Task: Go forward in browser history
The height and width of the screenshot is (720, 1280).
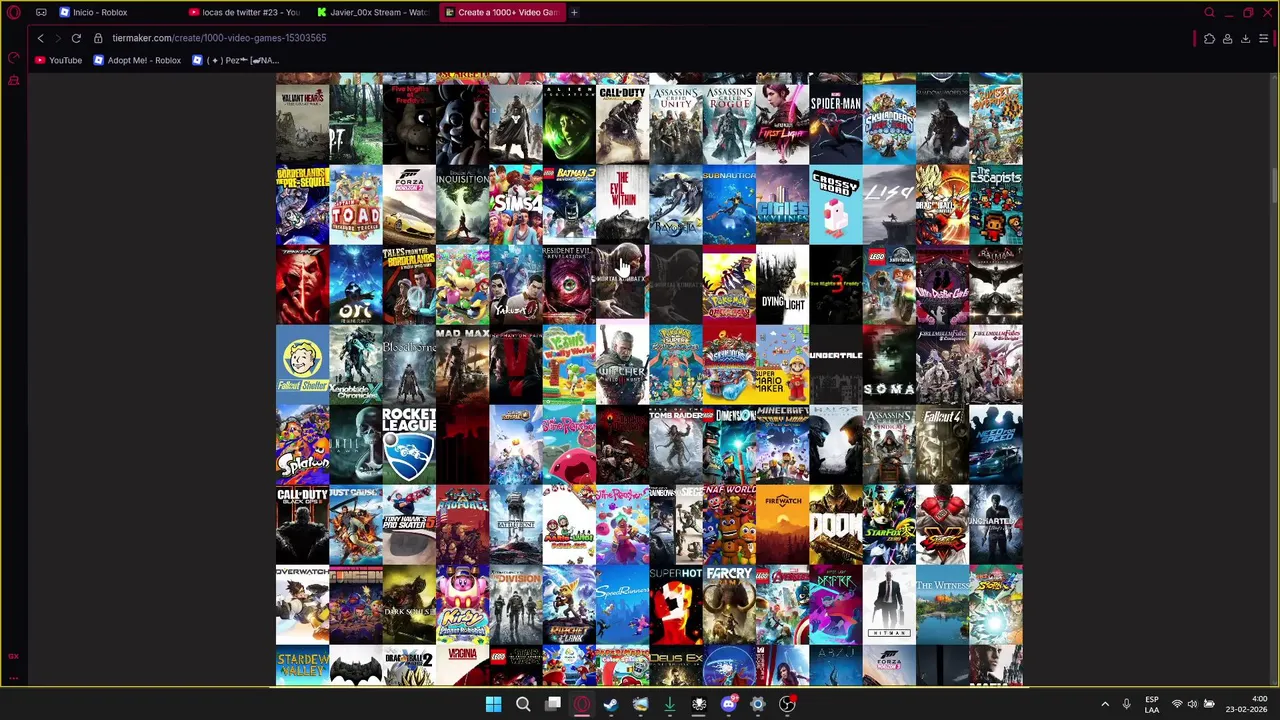Action: 58,38
